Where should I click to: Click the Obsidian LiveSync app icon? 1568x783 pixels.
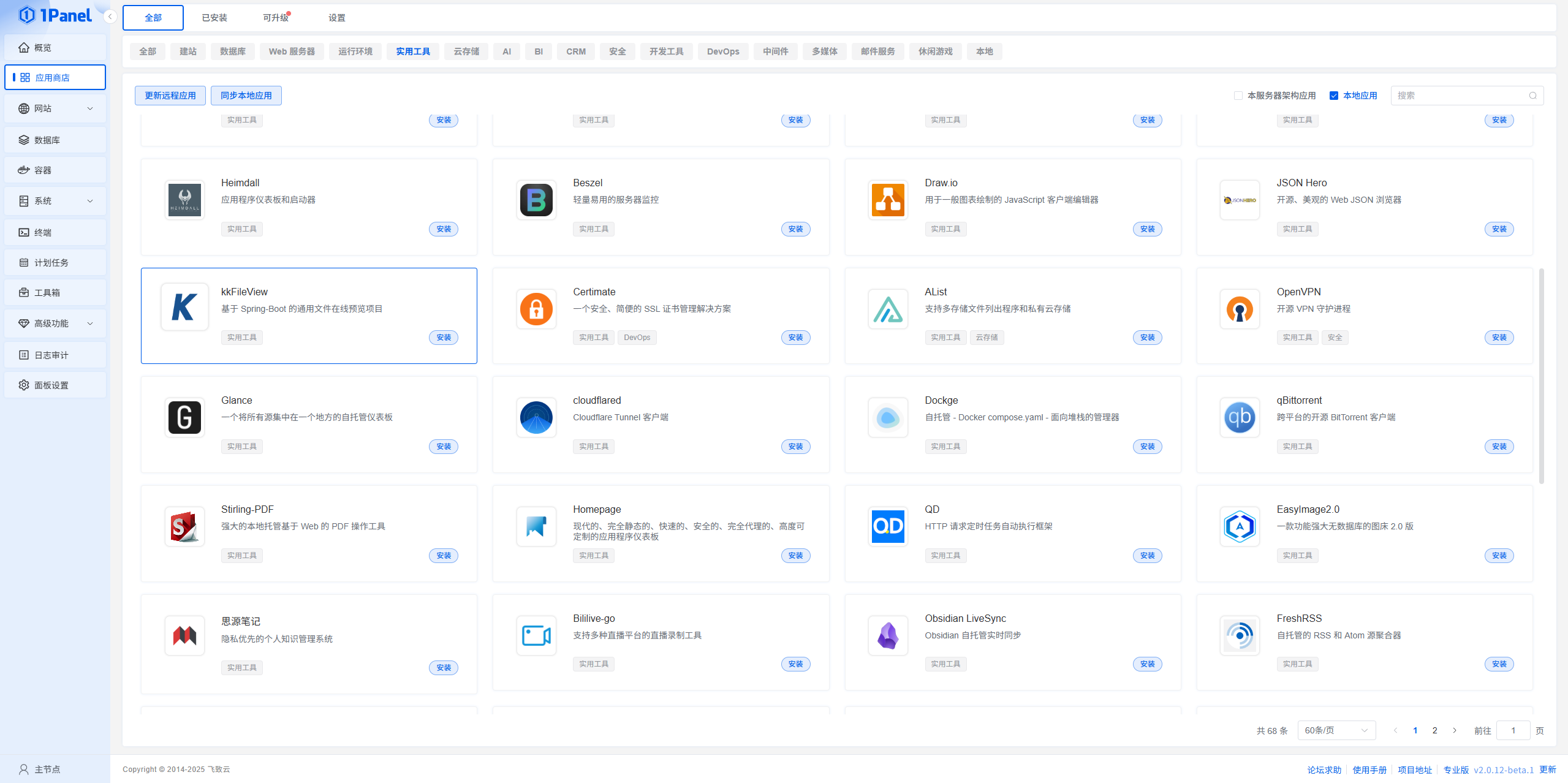coord(888,635)
